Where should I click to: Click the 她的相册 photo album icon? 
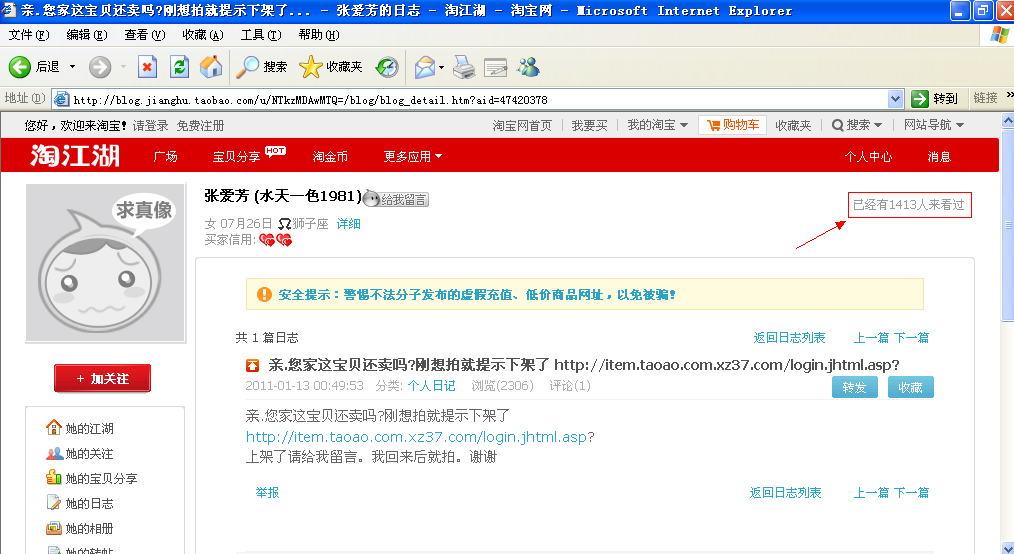(x=54, y=528)
